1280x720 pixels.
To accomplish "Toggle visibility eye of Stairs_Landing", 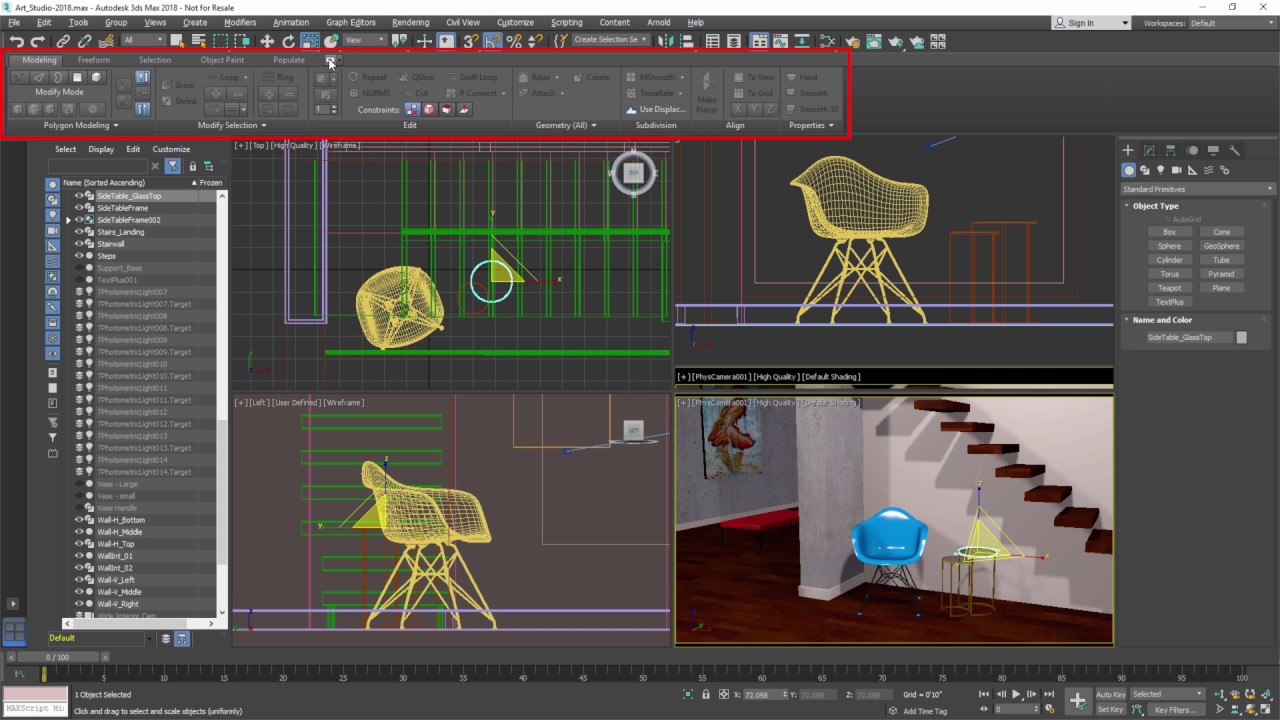I will [79, 232].
